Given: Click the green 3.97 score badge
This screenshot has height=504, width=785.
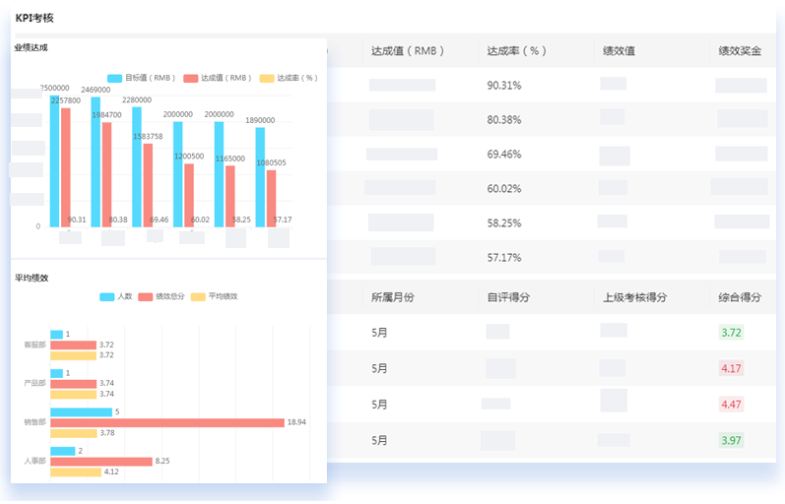Looking at the screenshot, I should (x=731, y=441).
